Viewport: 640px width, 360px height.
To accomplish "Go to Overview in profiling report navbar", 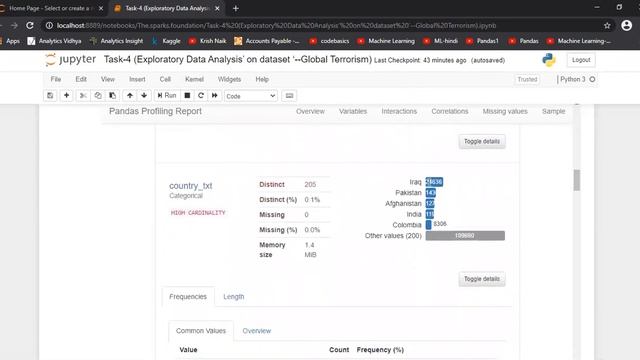I will (310, 111).
